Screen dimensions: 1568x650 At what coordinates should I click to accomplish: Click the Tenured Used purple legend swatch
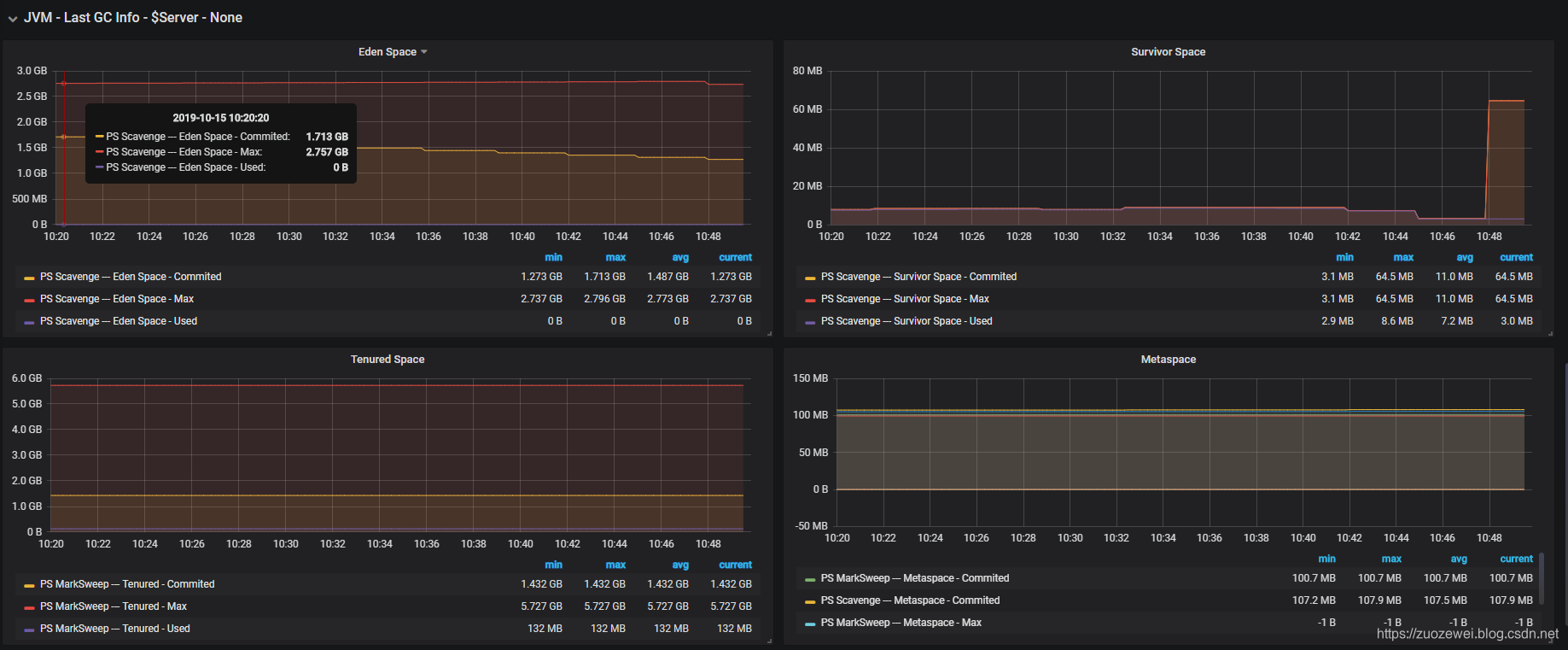[29, 630]
